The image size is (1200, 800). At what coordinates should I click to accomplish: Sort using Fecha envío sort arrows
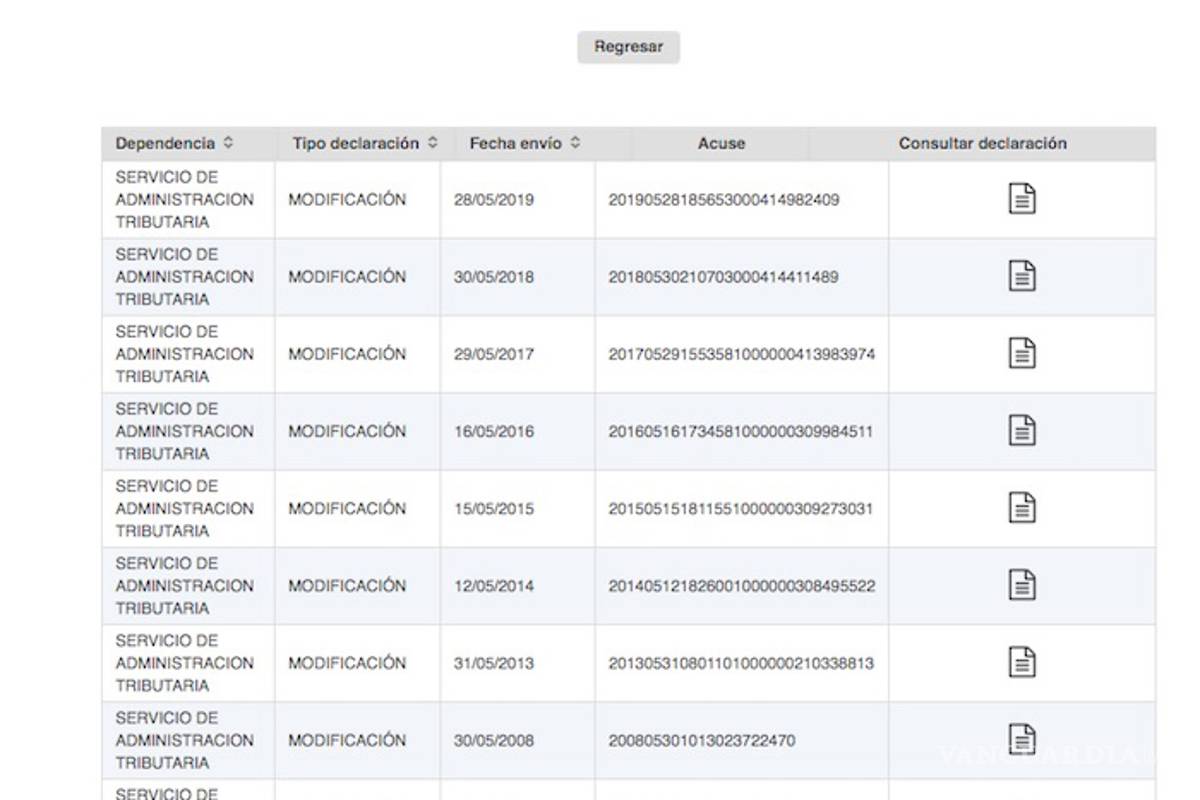point(575,143)
